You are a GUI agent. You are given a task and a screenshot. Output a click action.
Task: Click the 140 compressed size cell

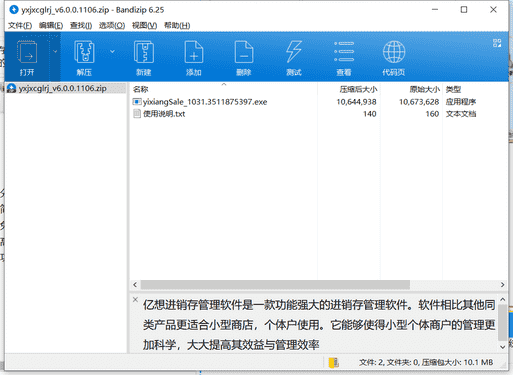[370, 114]
